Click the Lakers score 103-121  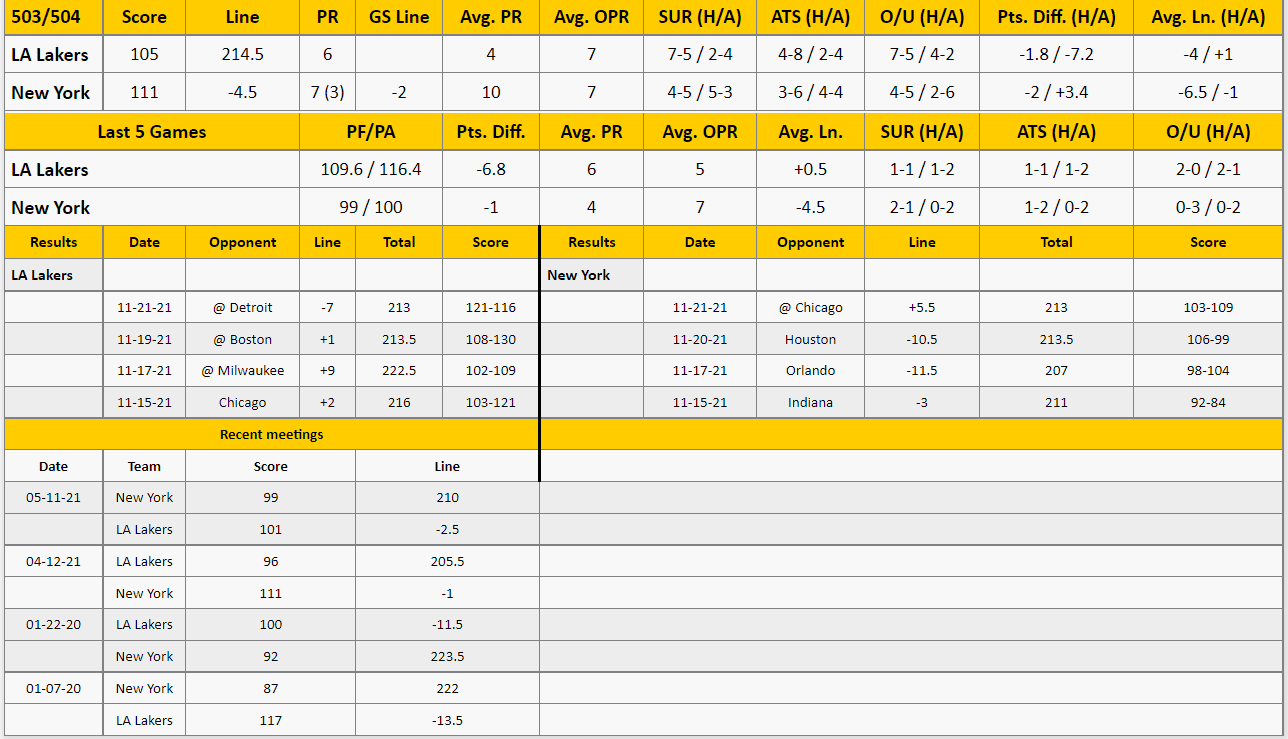(x=490, y=402)
